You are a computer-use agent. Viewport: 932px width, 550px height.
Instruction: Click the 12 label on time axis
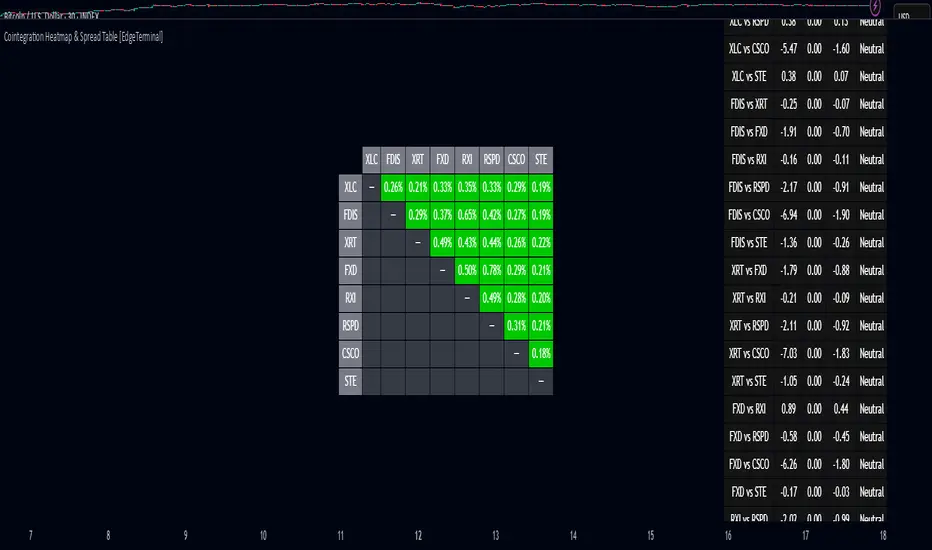pyautogui.click(x=418, y=536)
